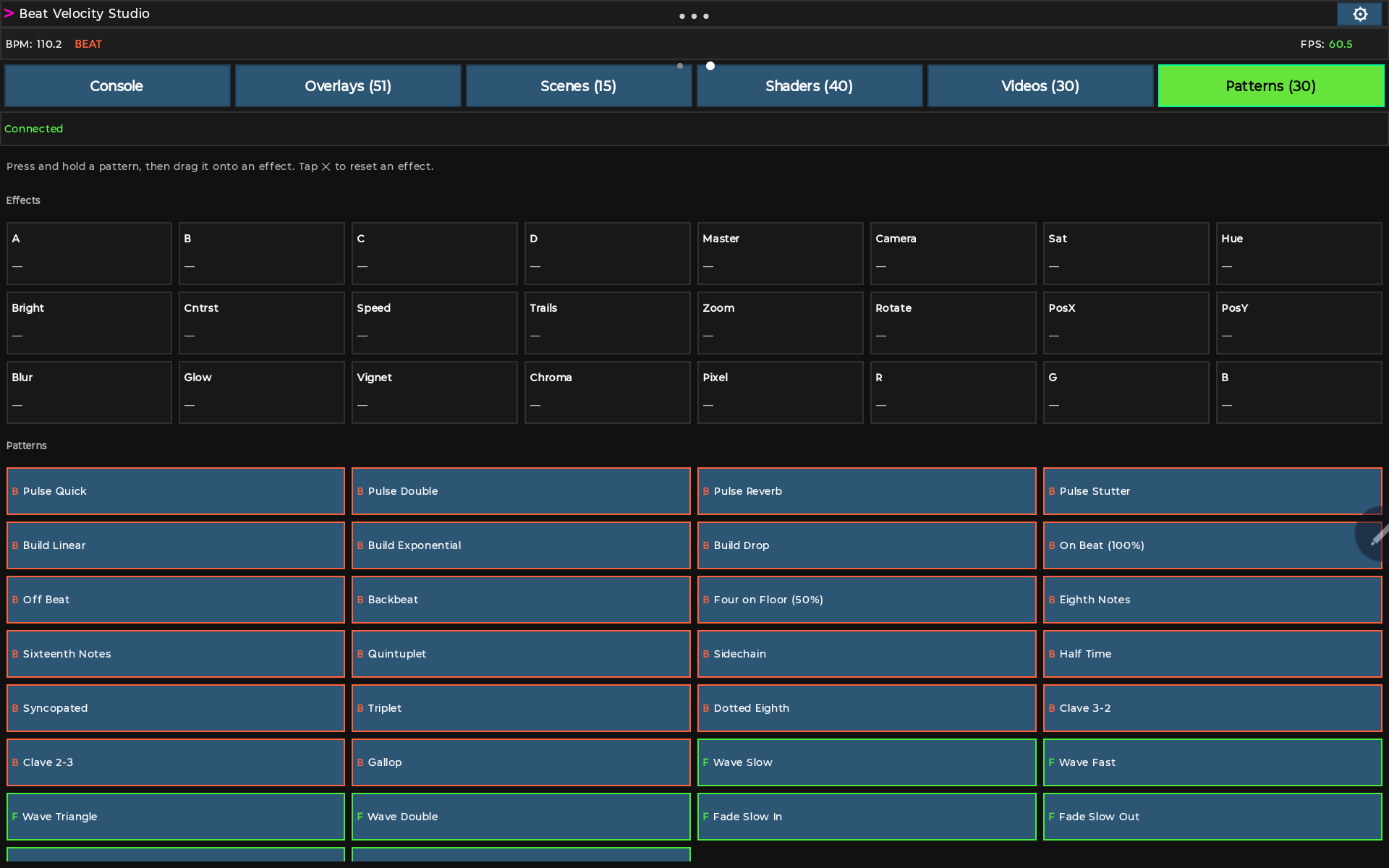Select the Sidechain pattern
1389x868 pixels.
point(867,654)
